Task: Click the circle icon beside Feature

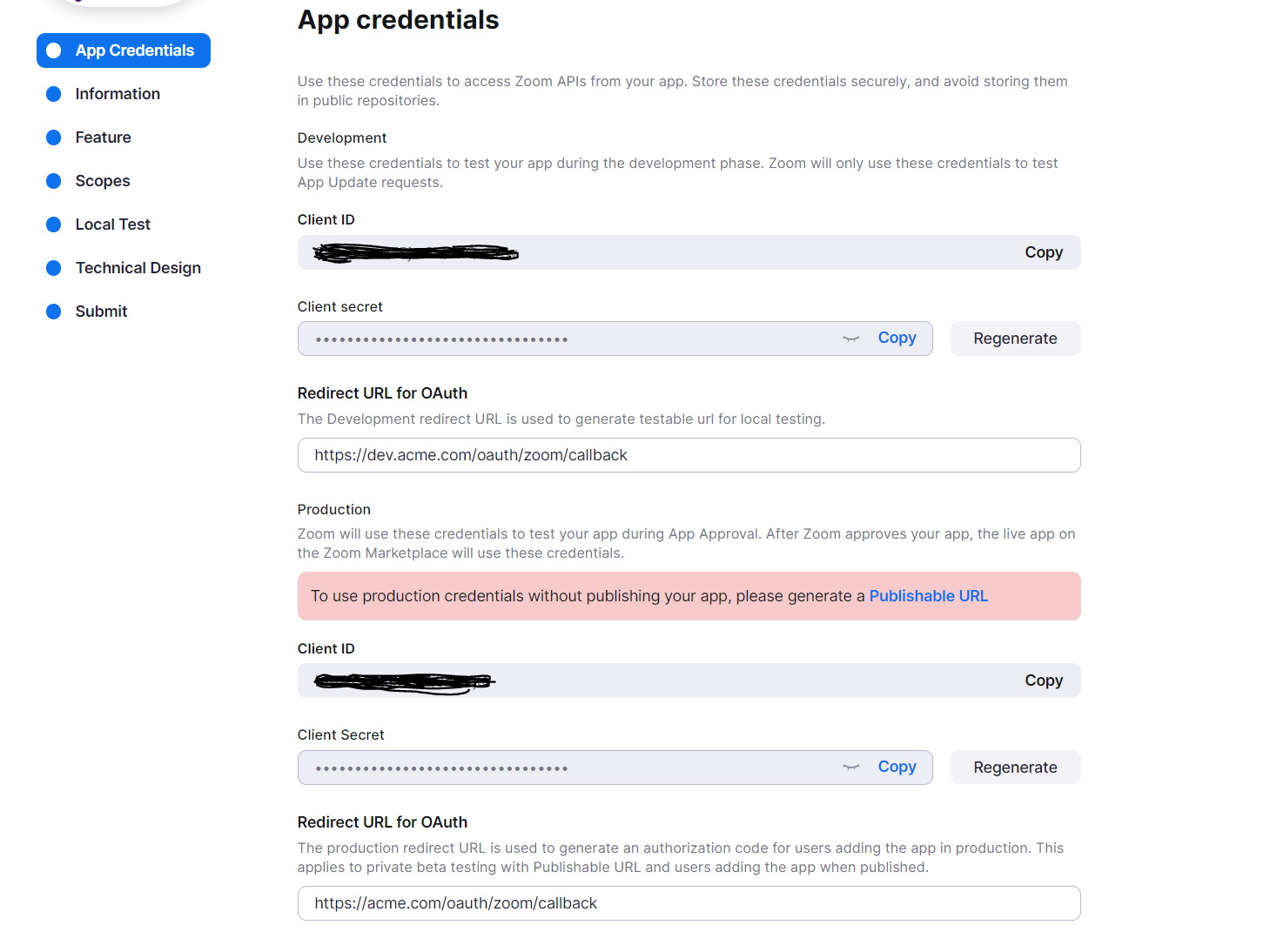Action: (54, 137)
